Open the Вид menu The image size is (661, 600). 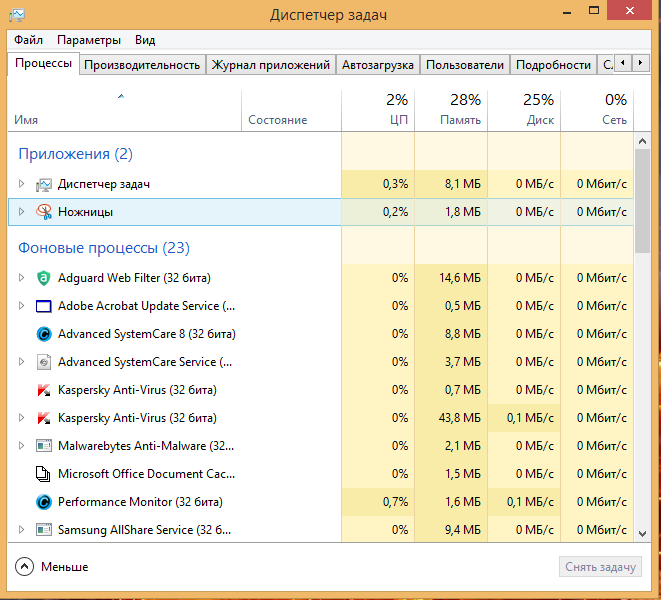145,40
